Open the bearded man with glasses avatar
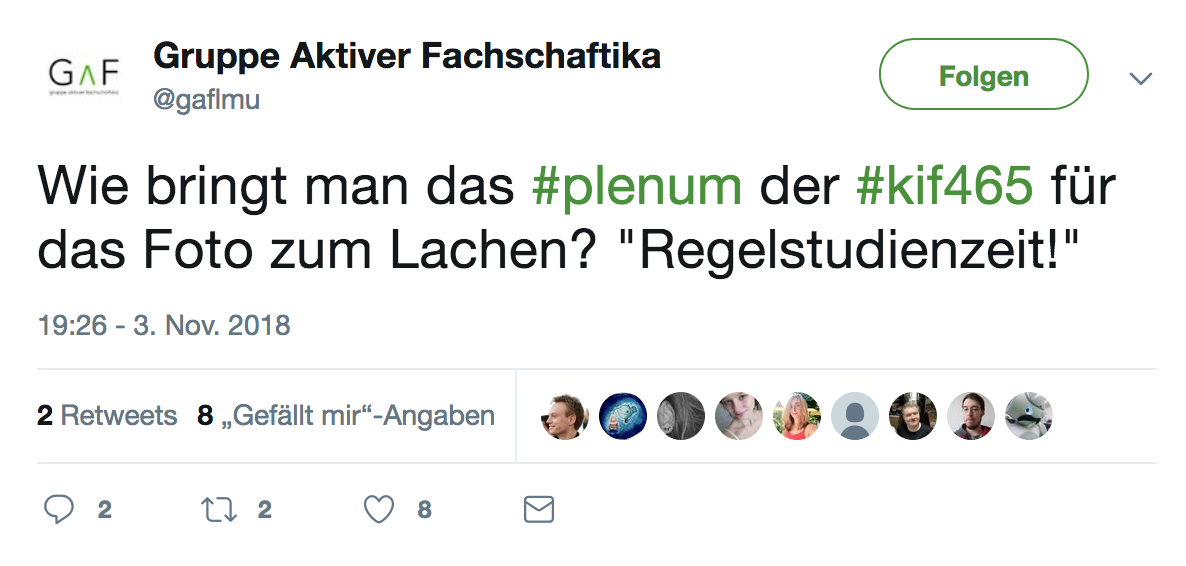The width and height of the screenshot is (1186, 566). [x=971, y=416]
